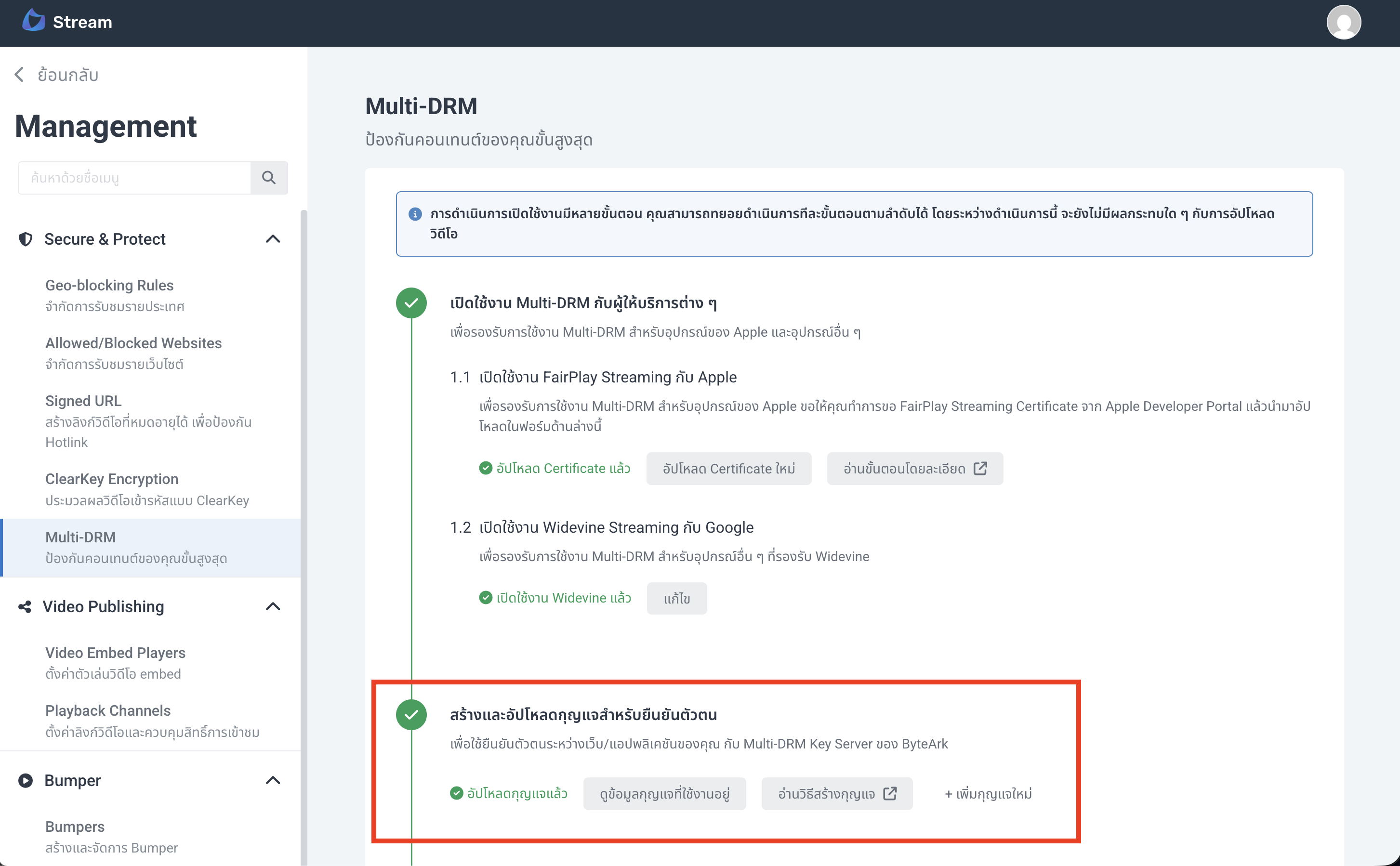Open Video Embed Players menu item
This screenshot has width=1400, height=866.
coord(150,663)
